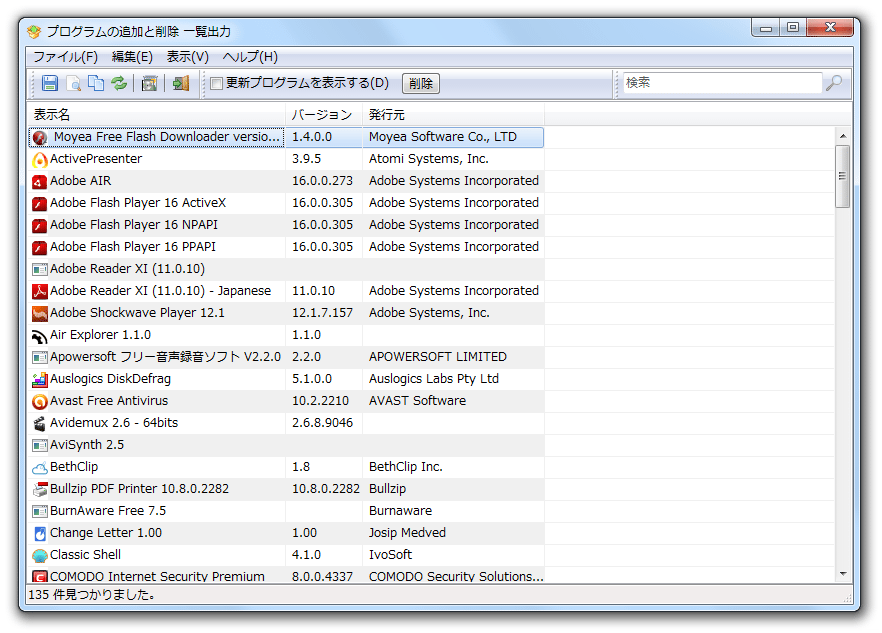Click the green Refresh arrows icon
This screenshot has height=633, width=882.
[x=119, y=83]
